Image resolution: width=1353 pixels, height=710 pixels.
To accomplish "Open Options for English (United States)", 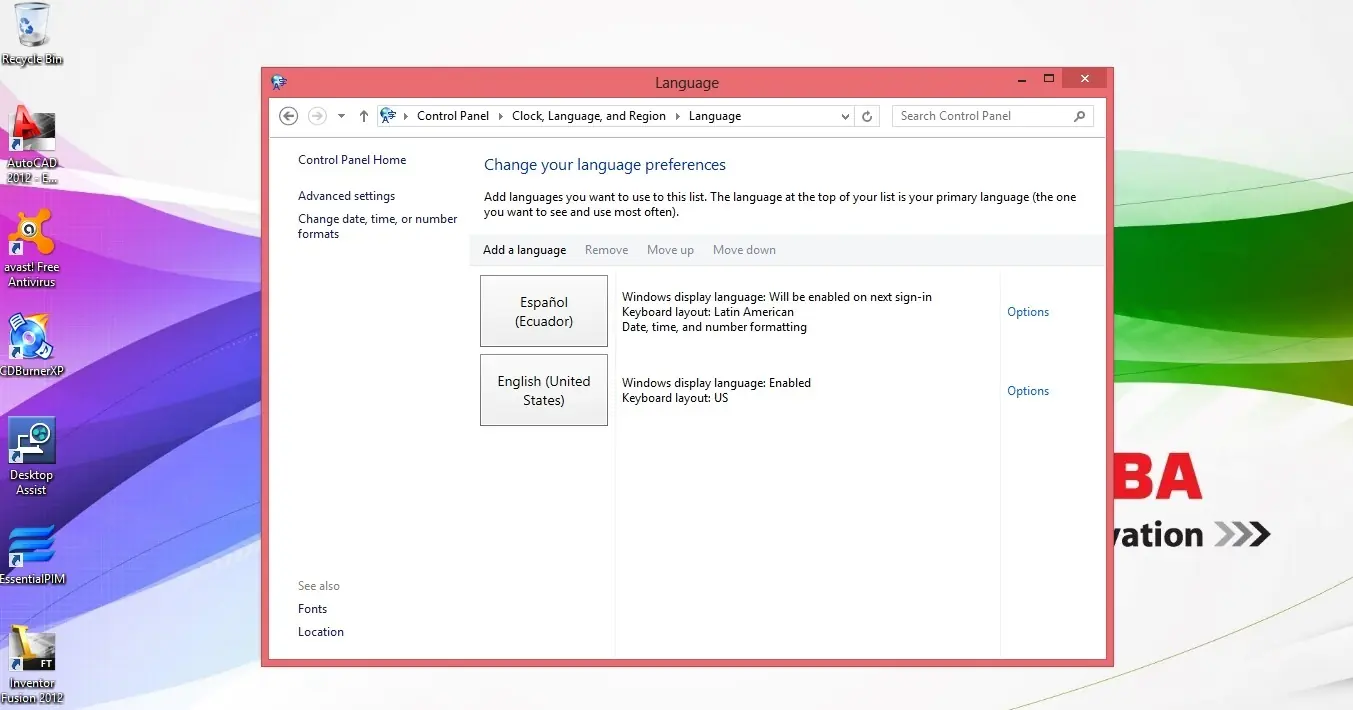I will [x=1028, y=391].
